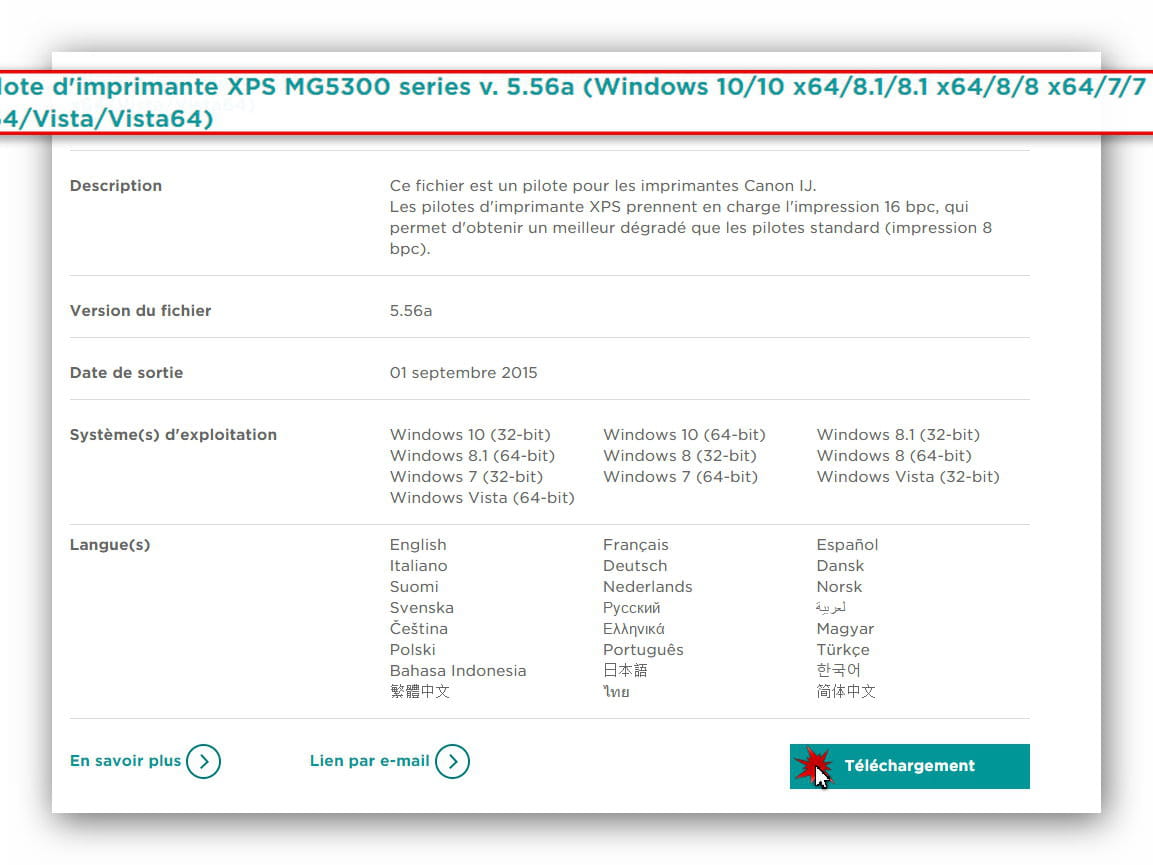Click Windows 8 (64-bit) entry
Viewport: 1153px width, 865px height.
click(x=893, y=455)
